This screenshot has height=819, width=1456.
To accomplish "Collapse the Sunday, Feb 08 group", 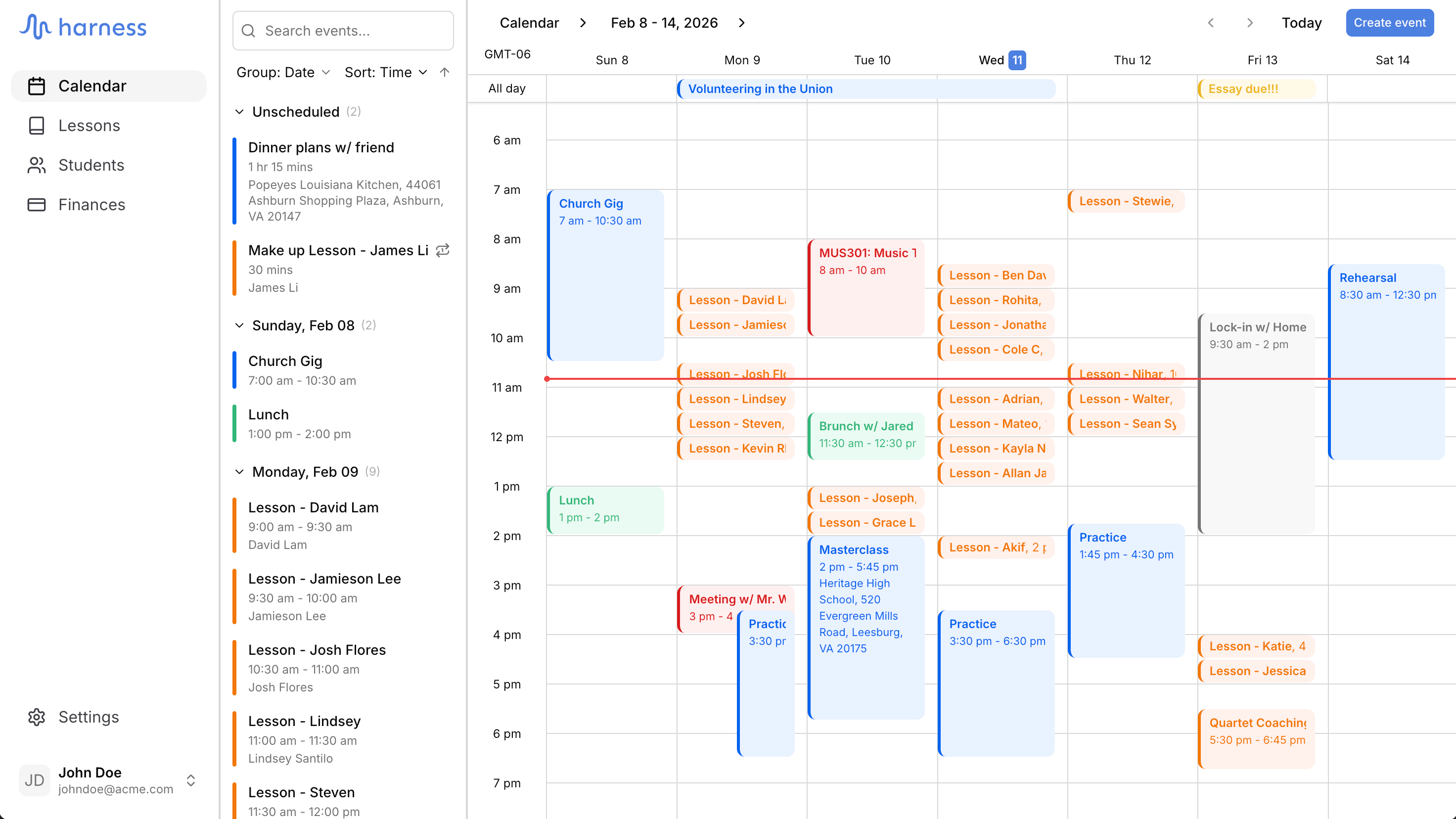I will point(240,325).
